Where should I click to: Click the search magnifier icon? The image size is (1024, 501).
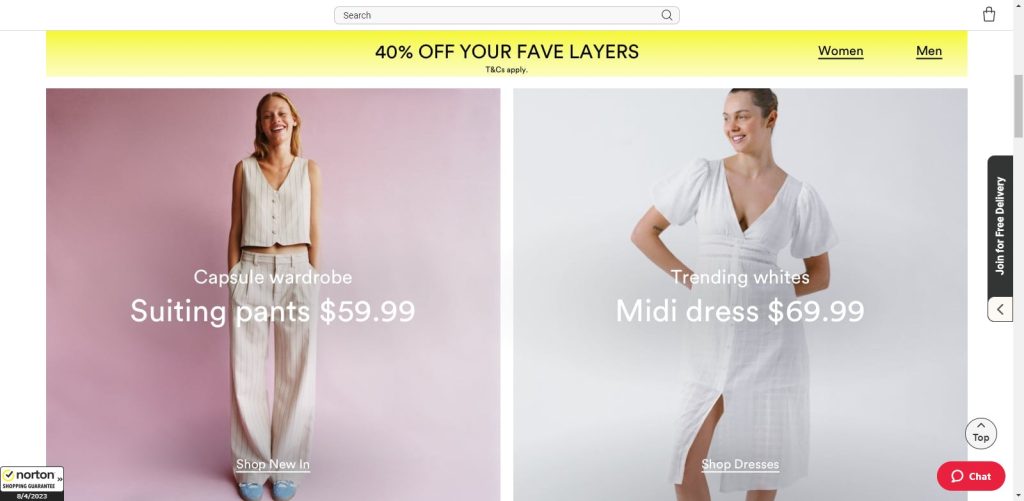coord(666,15)
